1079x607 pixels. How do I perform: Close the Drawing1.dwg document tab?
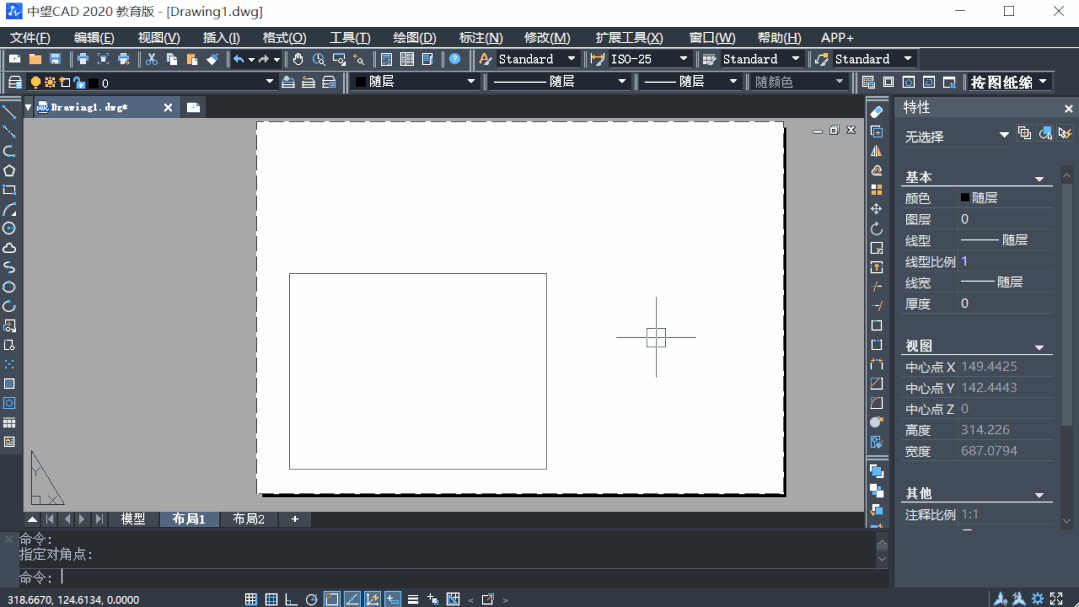click(168, 107)
